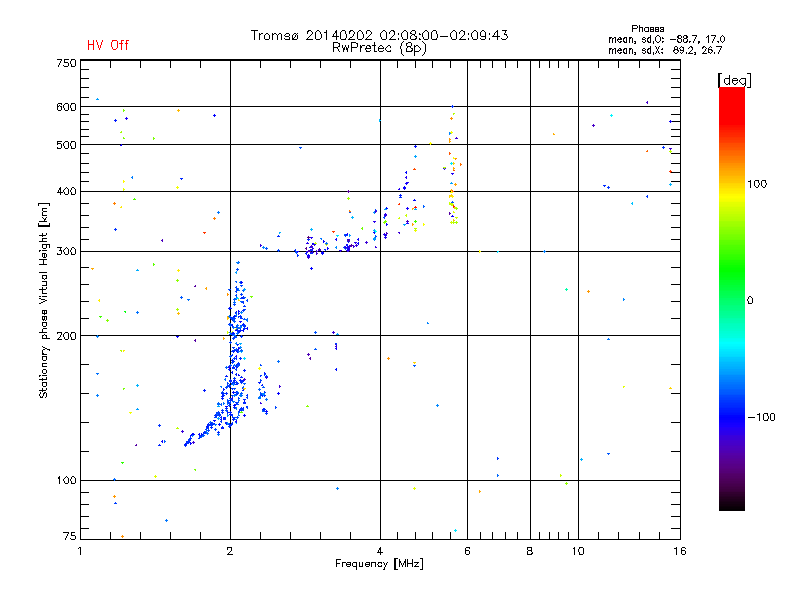Click the y-axis tick label '500'
Viewport: 800px width, 600px height.
coord(66,145)
